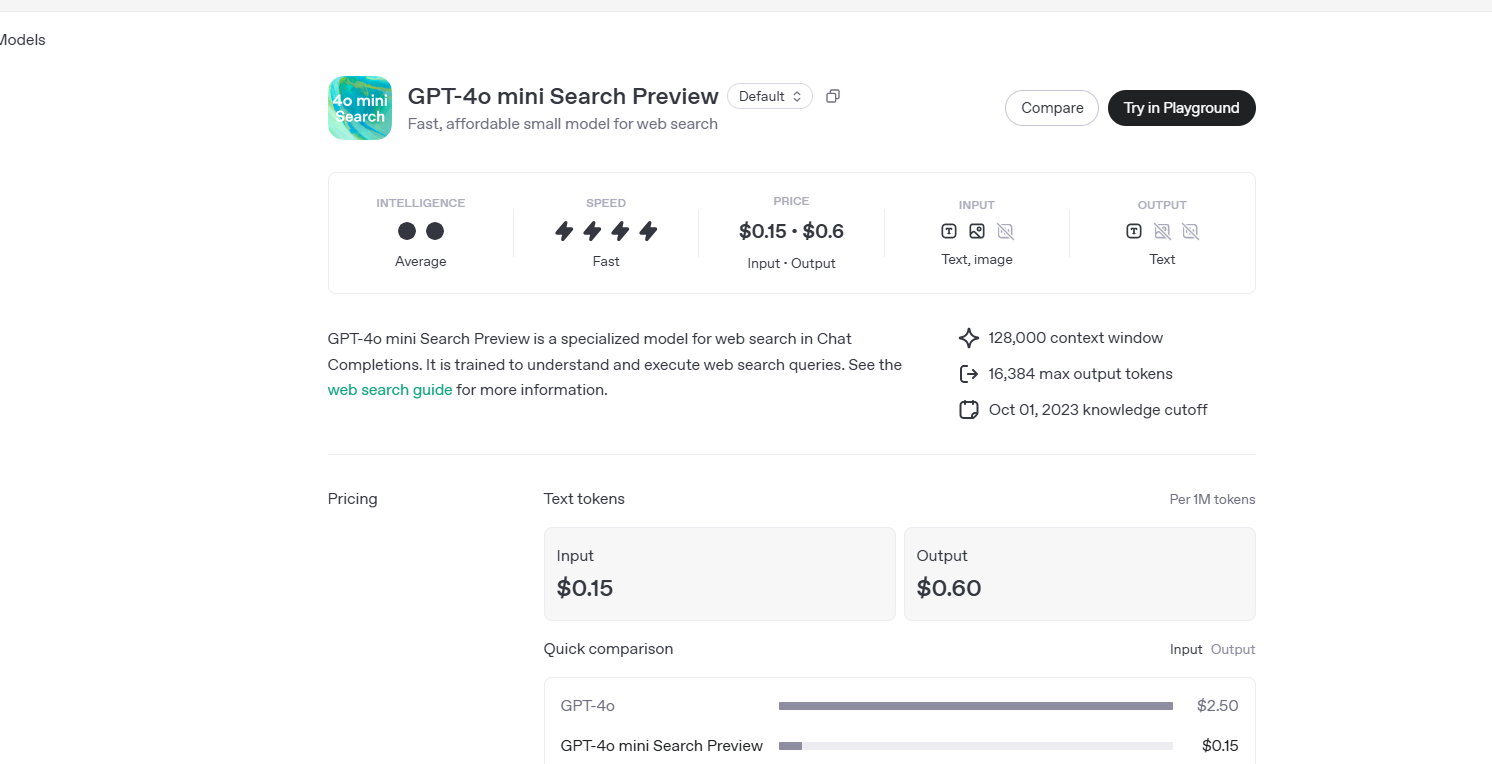Open the Default version dropdown
The image size is (1492, 764).
coord(770,96)
